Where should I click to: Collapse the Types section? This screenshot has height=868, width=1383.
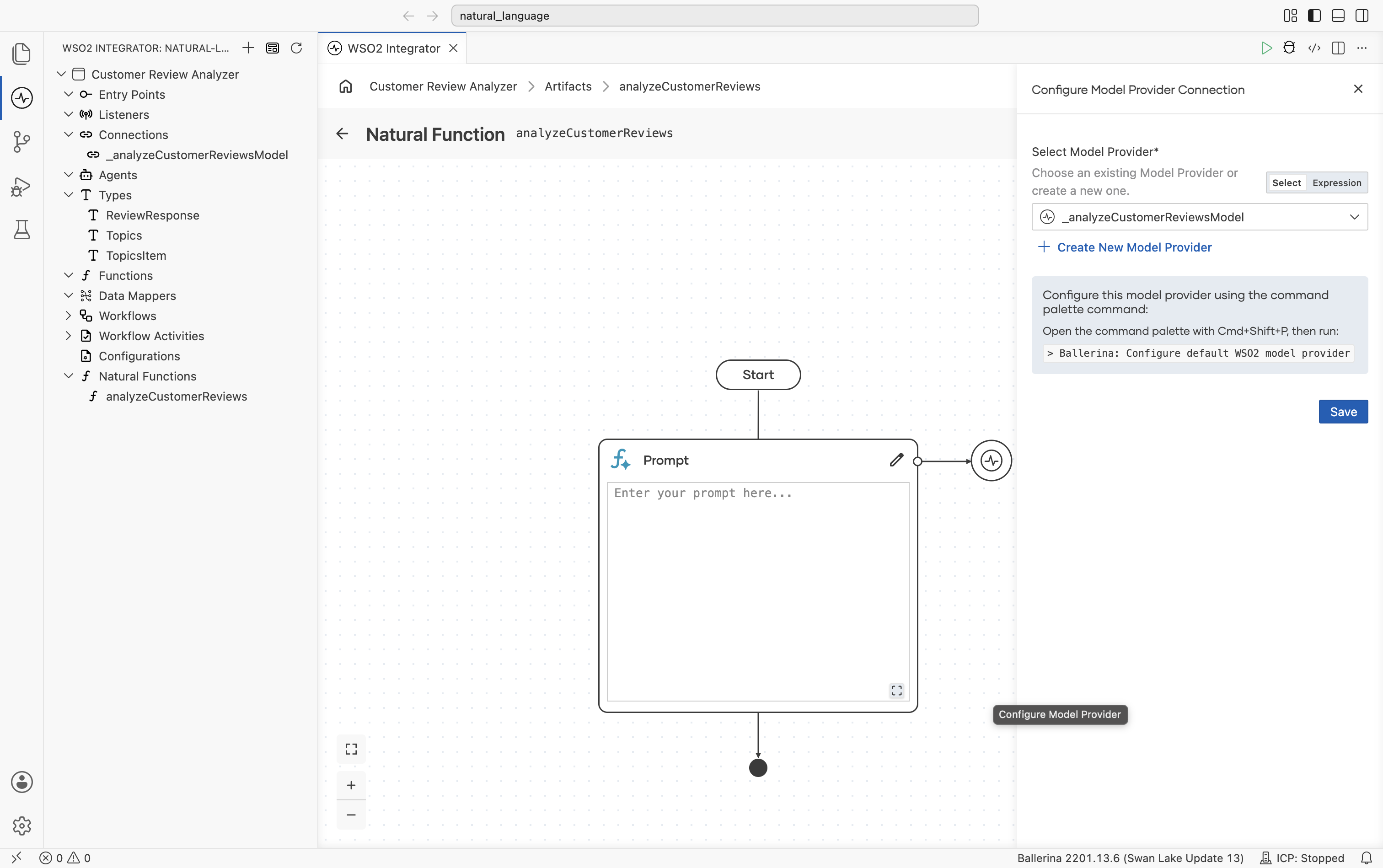[x=68, y=195]
